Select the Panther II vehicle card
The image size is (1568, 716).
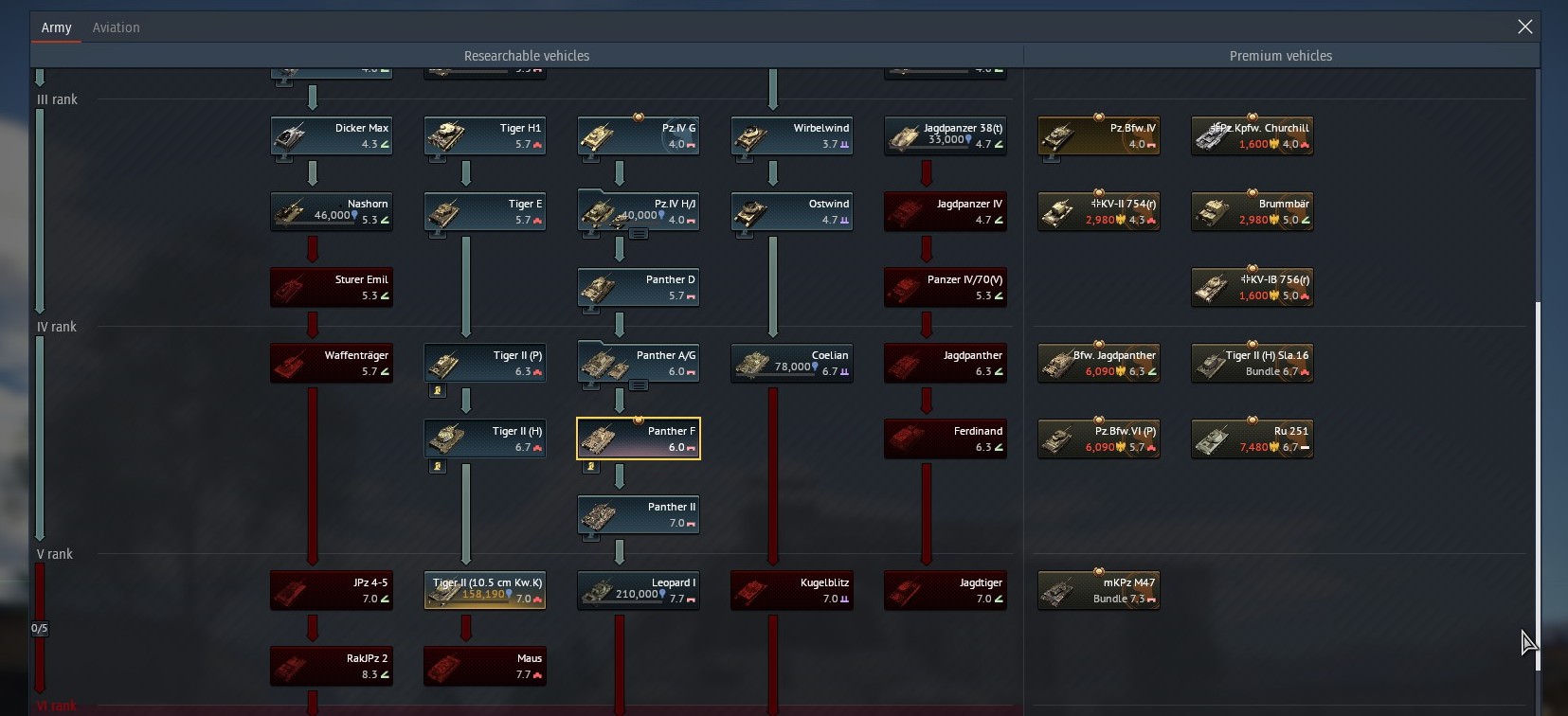639,514
